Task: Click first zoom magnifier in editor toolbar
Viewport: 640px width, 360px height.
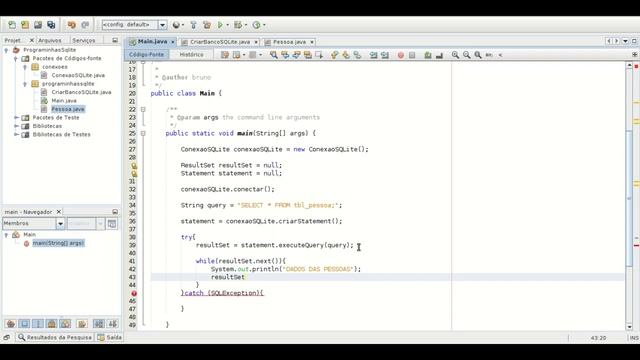Action: (x=455, y=55)
